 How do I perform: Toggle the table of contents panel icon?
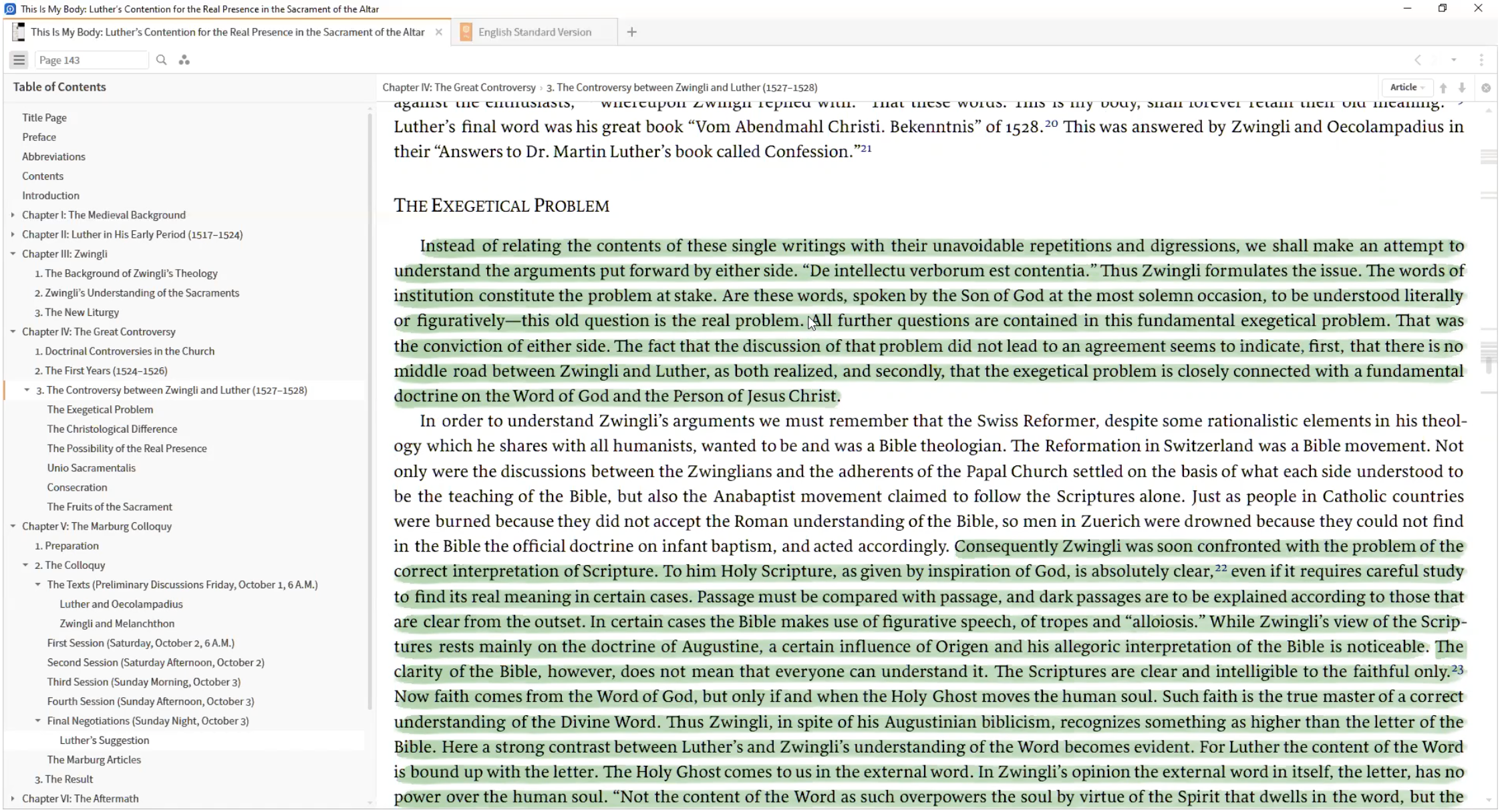point(19,60)
